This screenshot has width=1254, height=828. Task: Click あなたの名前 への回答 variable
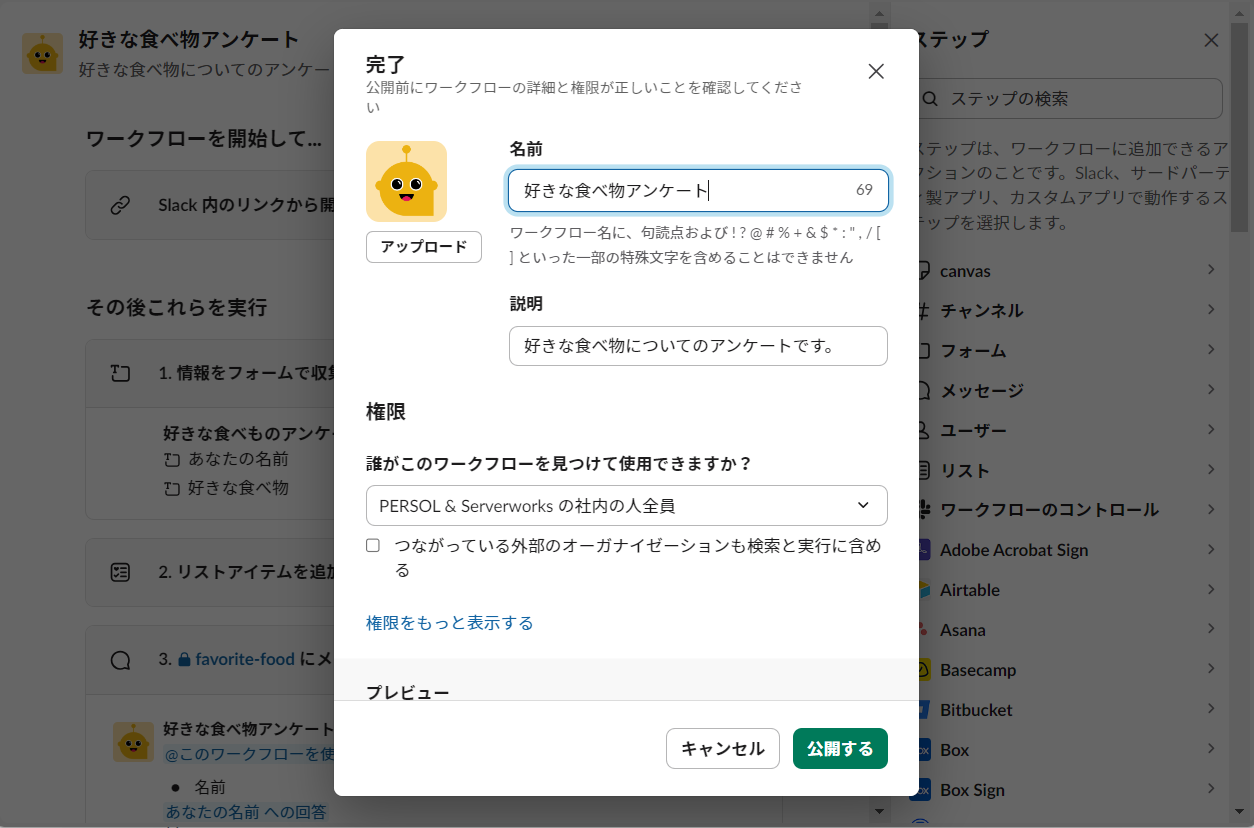coord(246,812)
